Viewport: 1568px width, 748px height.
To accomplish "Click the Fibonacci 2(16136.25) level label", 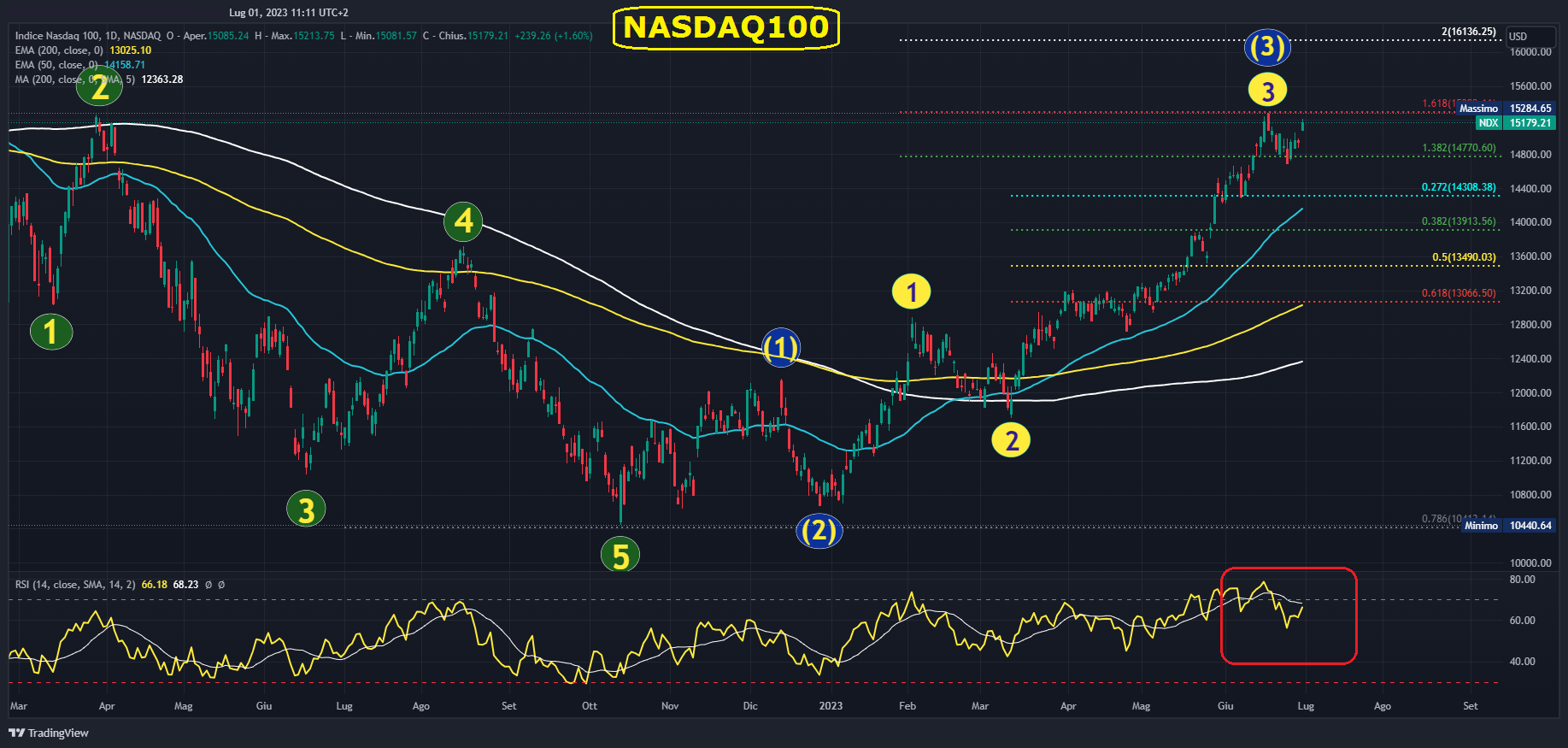I will 1469,32.
